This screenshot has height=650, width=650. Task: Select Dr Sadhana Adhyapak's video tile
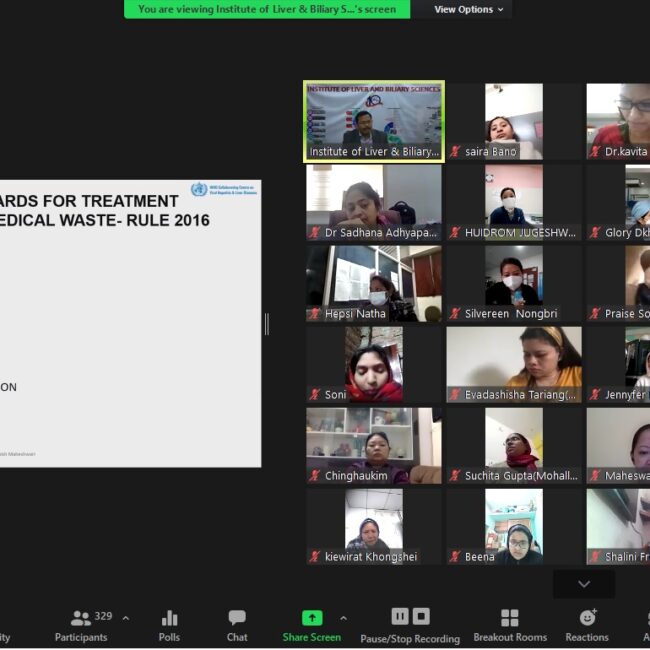(x=374, y=202)
